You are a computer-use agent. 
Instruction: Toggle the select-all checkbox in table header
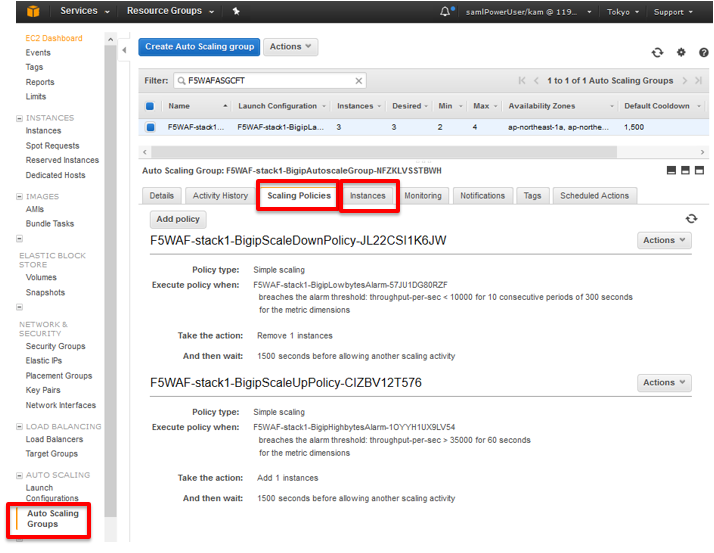[x=150, y=106]
